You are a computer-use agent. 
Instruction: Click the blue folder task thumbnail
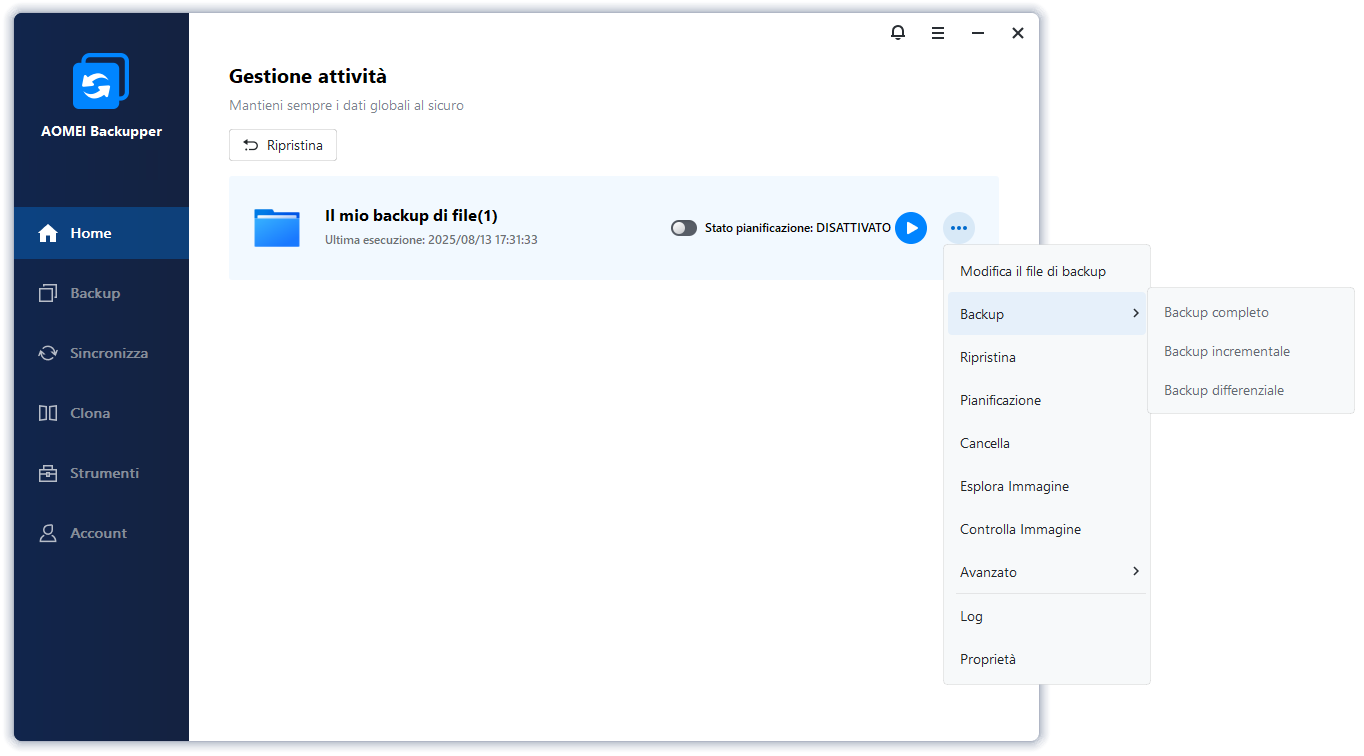point(277,228)
